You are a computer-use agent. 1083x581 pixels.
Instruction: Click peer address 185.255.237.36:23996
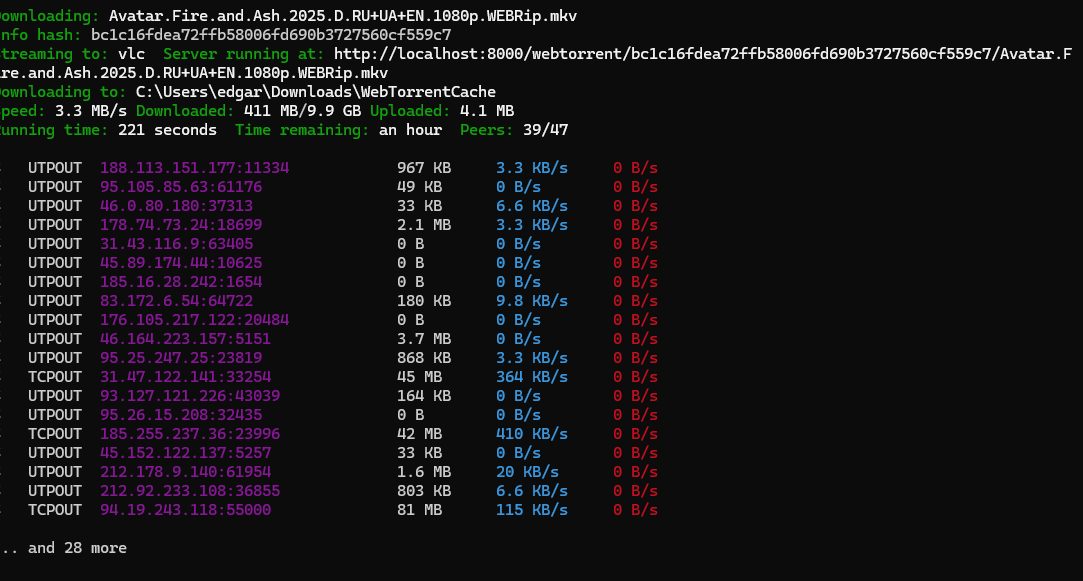pyautogui.click(x=190, y=434)
